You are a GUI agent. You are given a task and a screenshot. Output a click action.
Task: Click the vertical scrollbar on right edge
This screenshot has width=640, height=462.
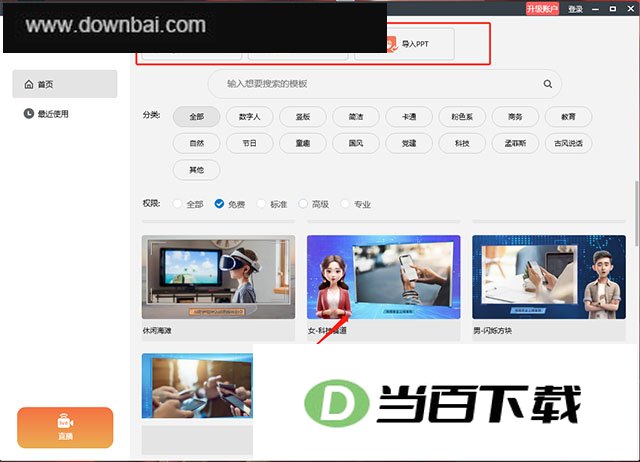(637, 213)
